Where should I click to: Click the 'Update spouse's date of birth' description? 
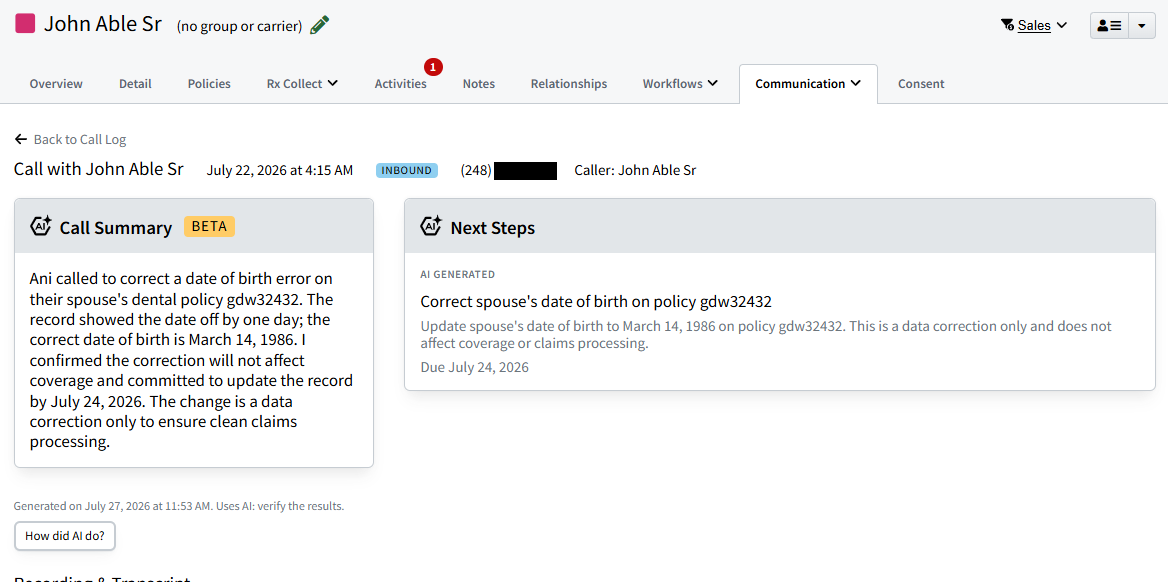pyautogui.click(x=766, y=335)
